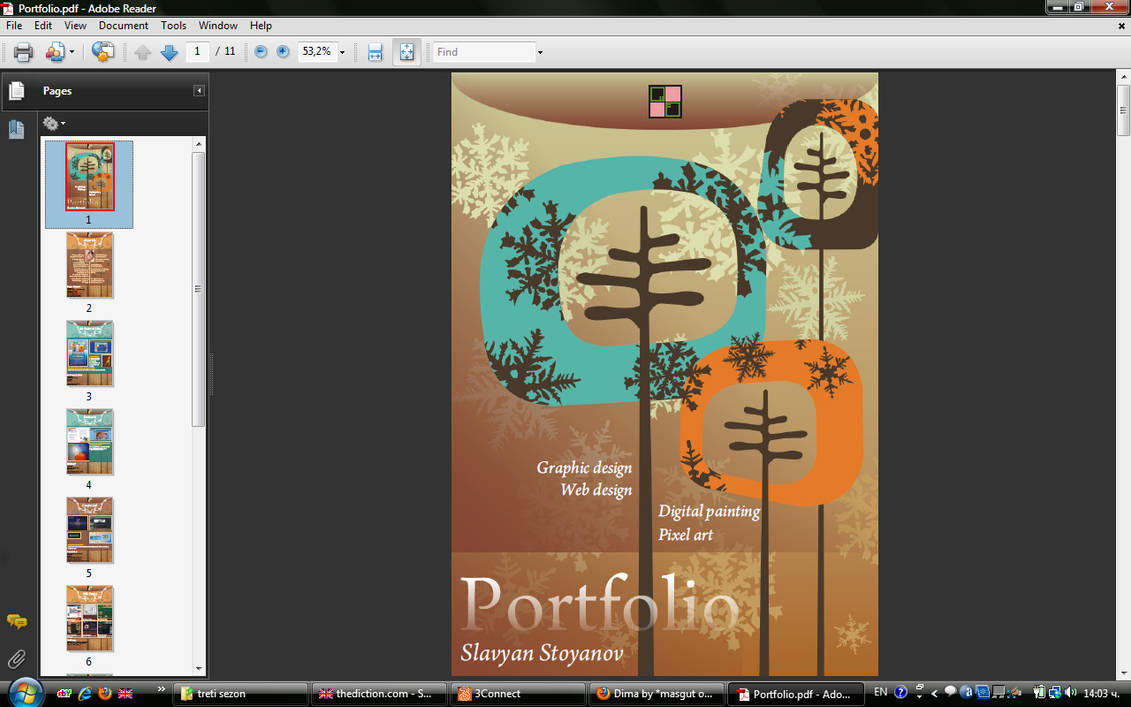Open the File menu

click(14, 25)
